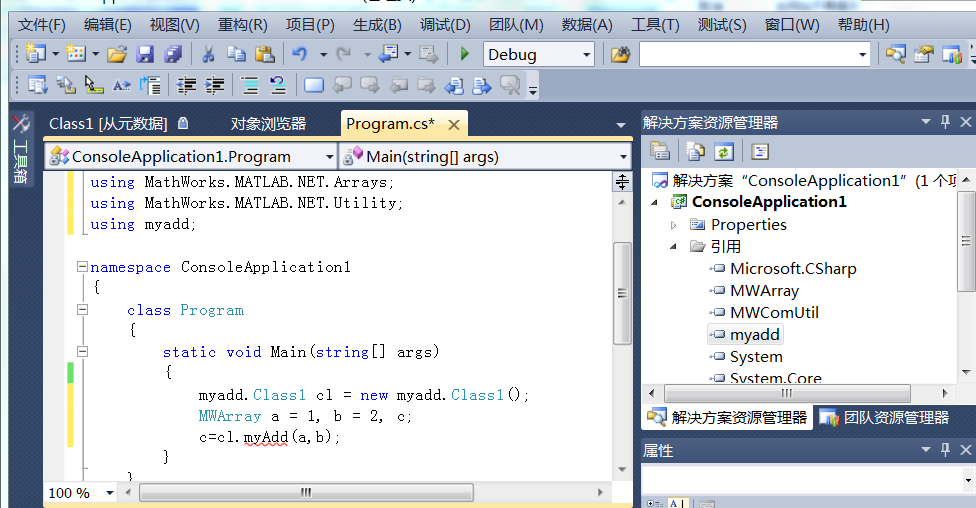The height and width of the screenshot is (508, 976).
Task: Click the Add New Item toolbar icon
Action: 76,54
